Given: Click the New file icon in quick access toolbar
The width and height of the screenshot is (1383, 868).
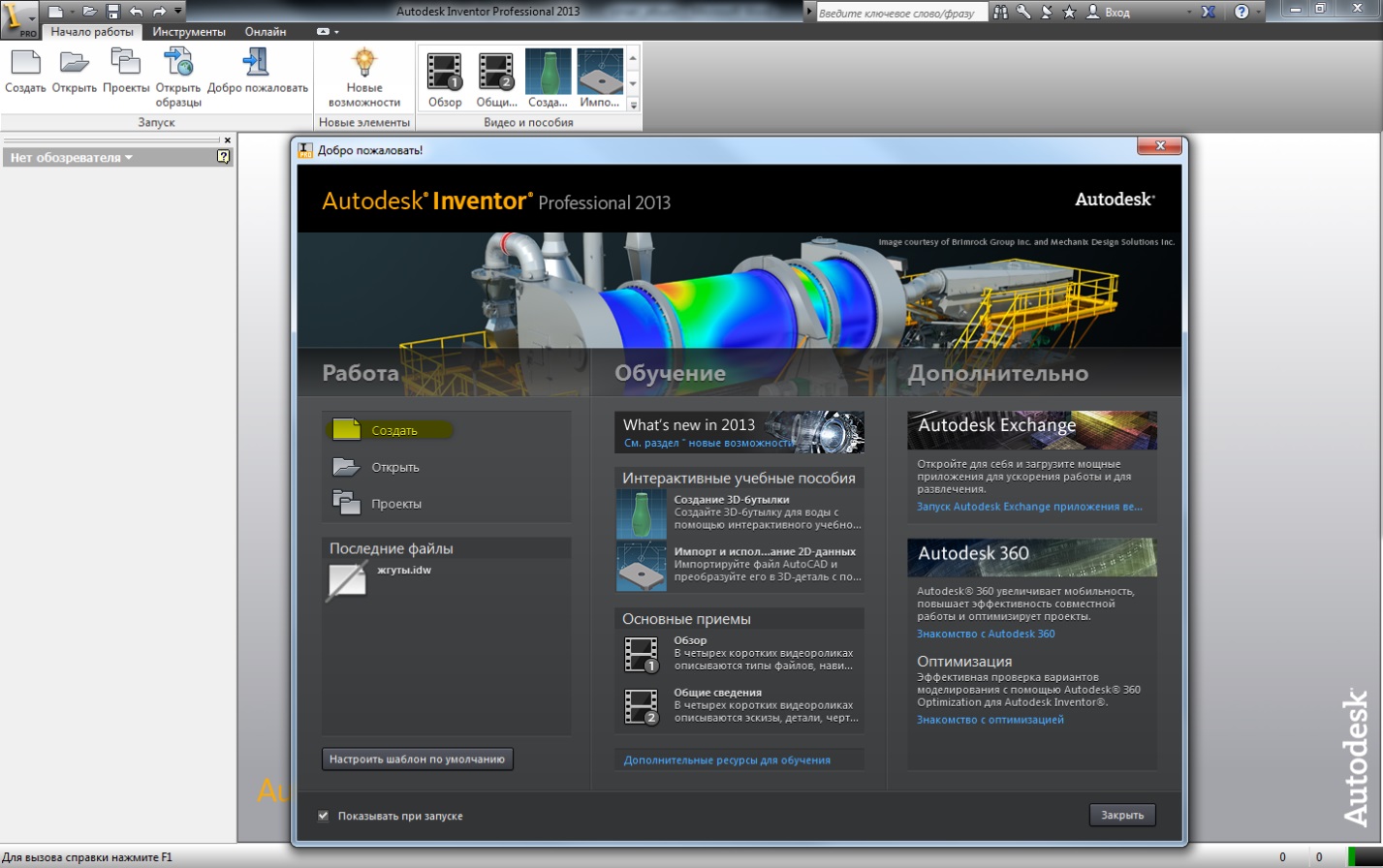Looking at the screenshot, I should click(55, 12).
